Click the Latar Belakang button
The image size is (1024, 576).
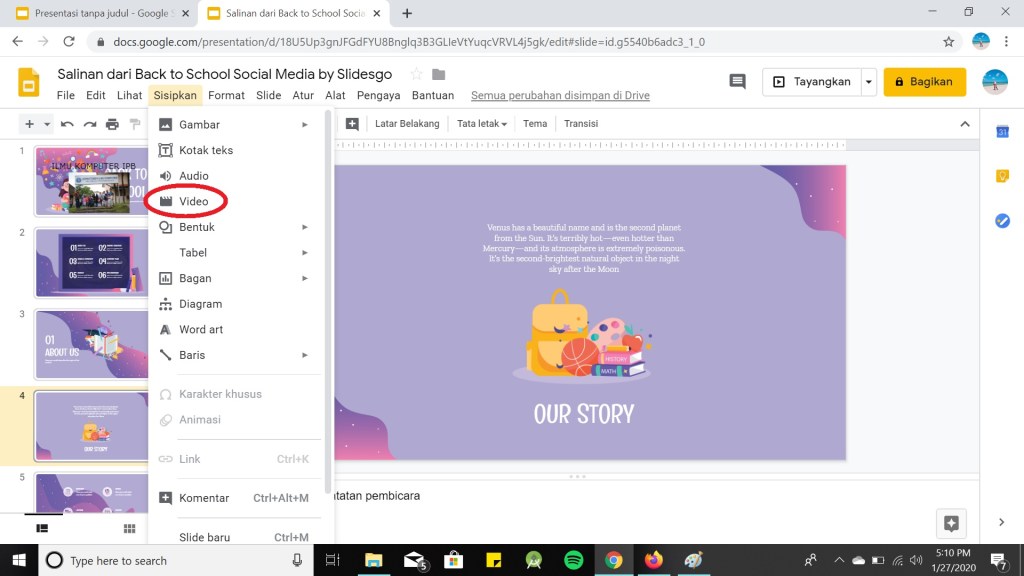coord(407,124)
